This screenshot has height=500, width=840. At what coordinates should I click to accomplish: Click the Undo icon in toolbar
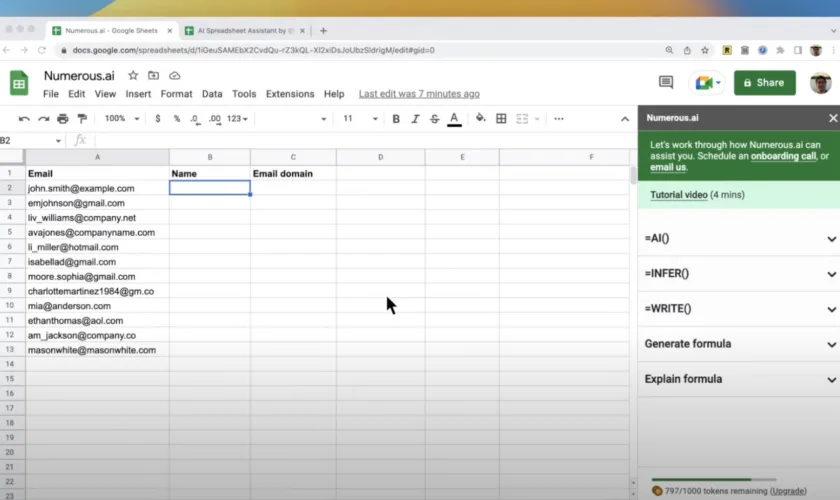[24, 119]
